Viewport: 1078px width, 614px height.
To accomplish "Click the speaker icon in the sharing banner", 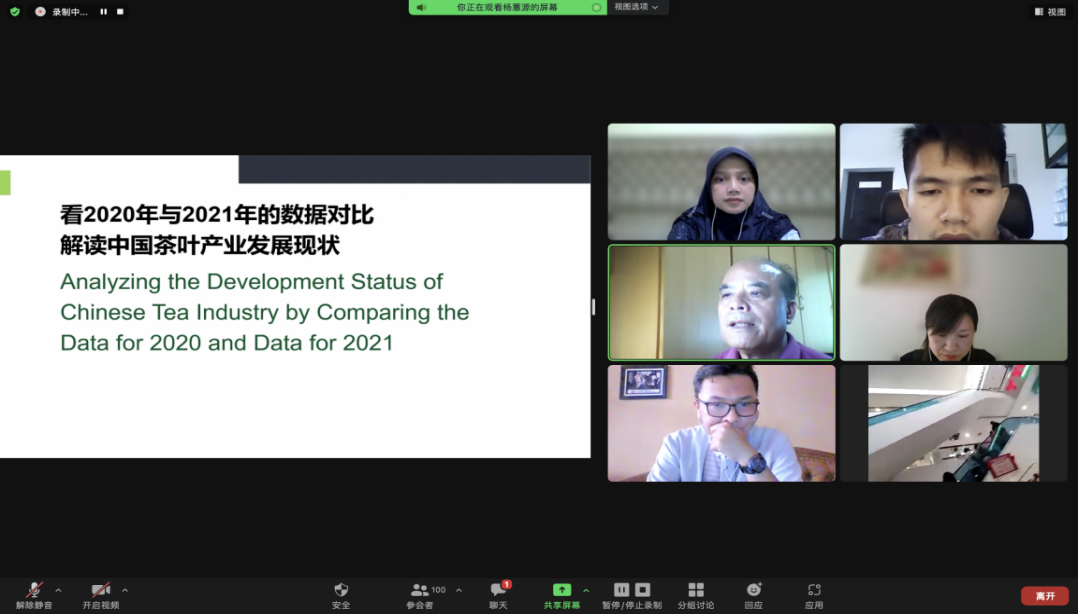I will (x=419, y=7).
